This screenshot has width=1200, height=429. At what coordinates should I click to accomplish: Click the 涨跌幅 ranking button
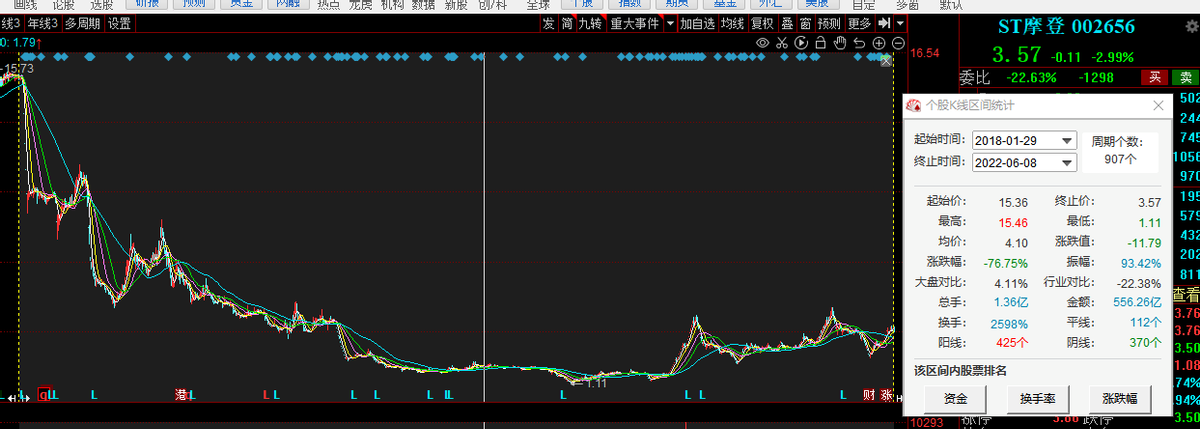[1119, 398]
